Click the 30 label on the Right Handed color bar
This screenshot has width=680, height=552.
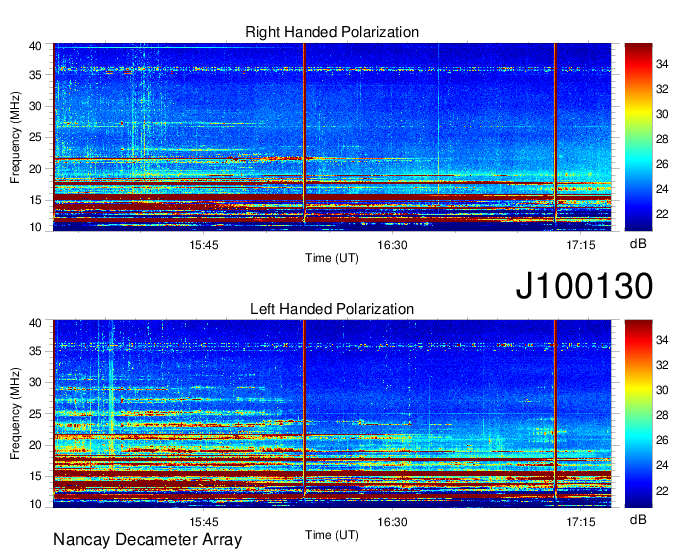click(x=662, y=114)
